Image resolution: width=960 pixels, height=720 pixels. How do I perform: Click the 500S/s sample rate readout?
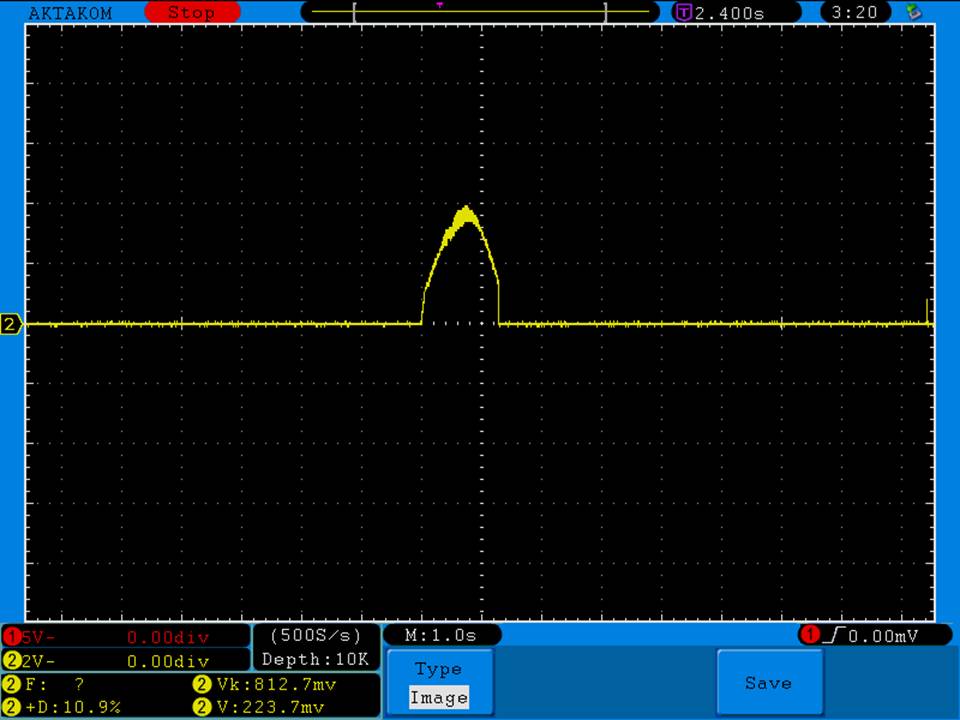coord(316,635)
